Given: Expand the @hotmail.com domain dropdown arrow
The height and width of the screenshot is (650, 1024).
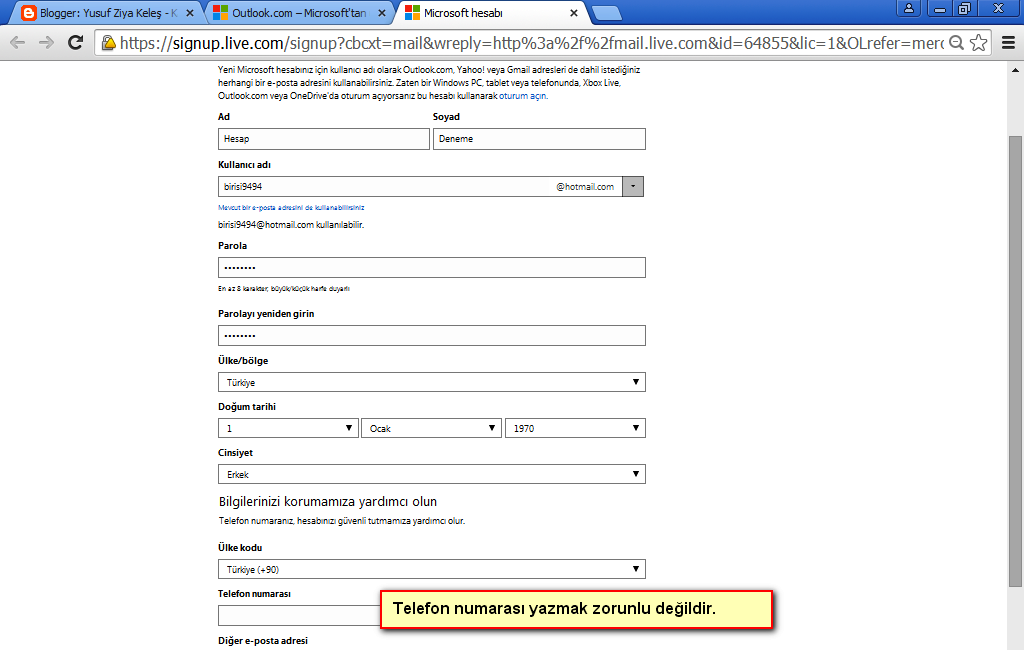Looking at the screenshot, I should click(x=633, y=187).
